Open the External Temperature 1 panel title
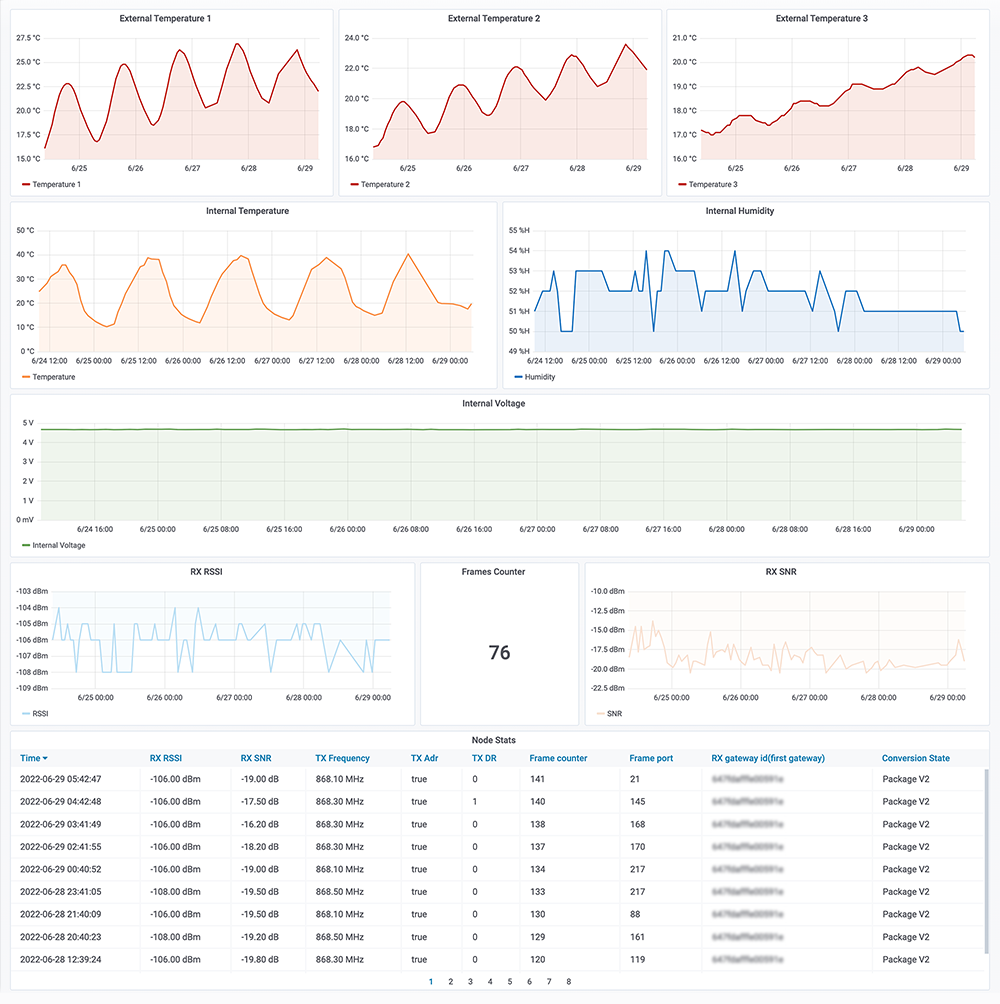 (x=165, y=19)
